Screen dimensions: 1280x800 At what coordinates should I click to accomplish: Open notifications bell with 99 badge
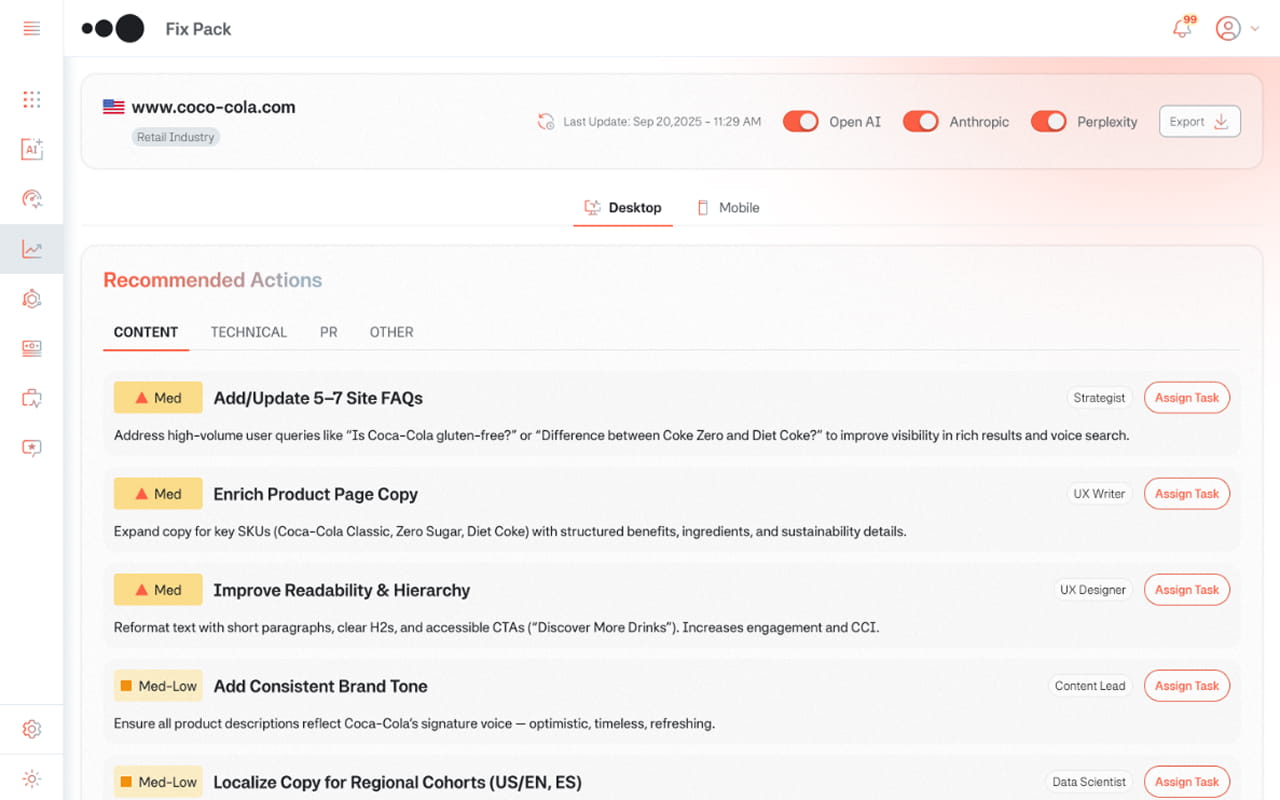[1184, 27]
